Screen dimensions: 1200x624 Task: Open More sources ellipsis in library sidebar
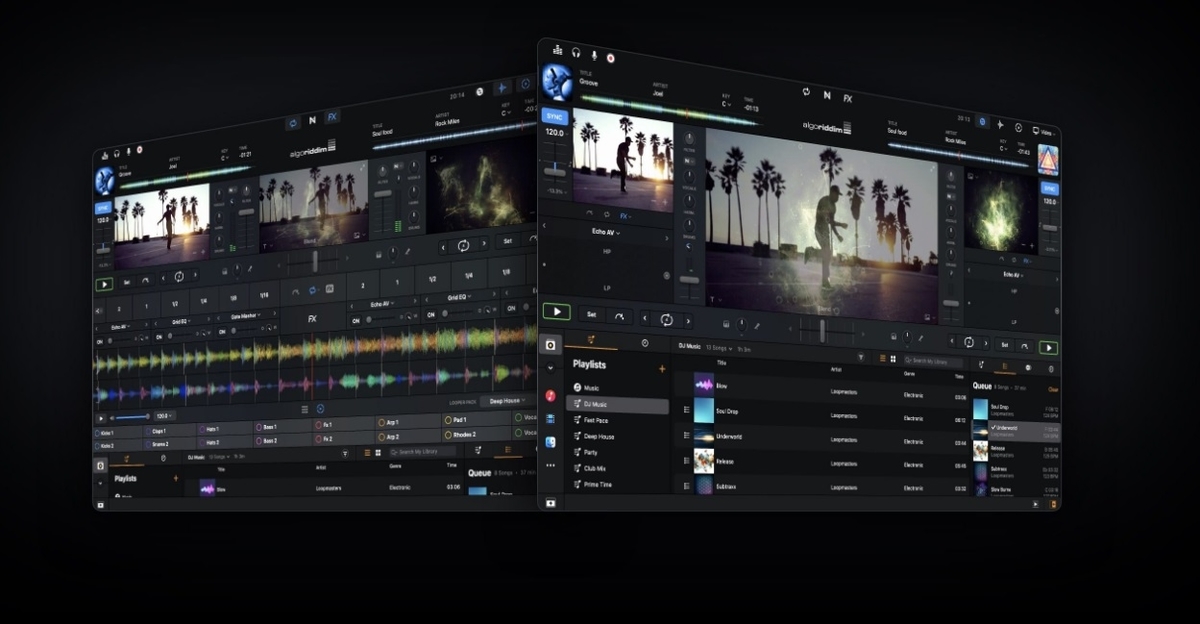pos(551,465)
